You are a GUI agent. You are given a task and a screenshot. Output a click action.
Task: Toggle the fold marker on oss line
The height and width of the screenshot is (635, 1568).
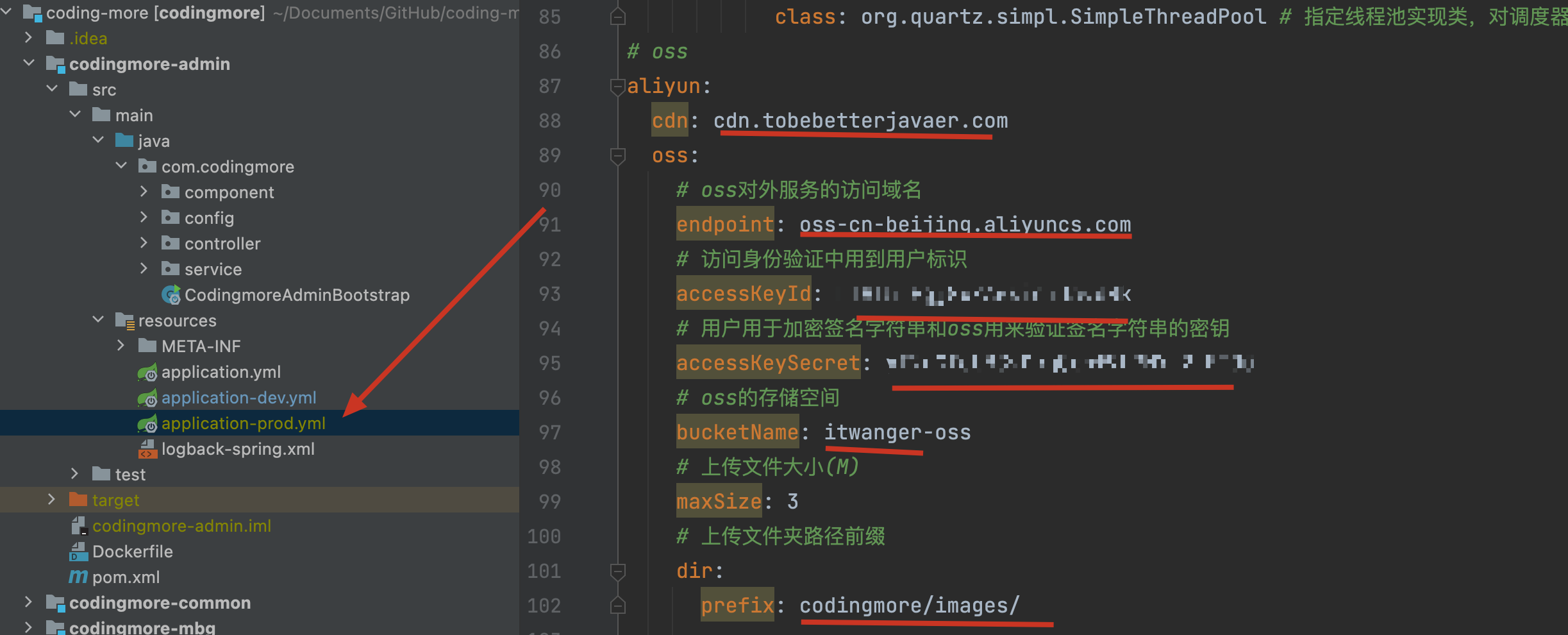[x=617, y=156]
